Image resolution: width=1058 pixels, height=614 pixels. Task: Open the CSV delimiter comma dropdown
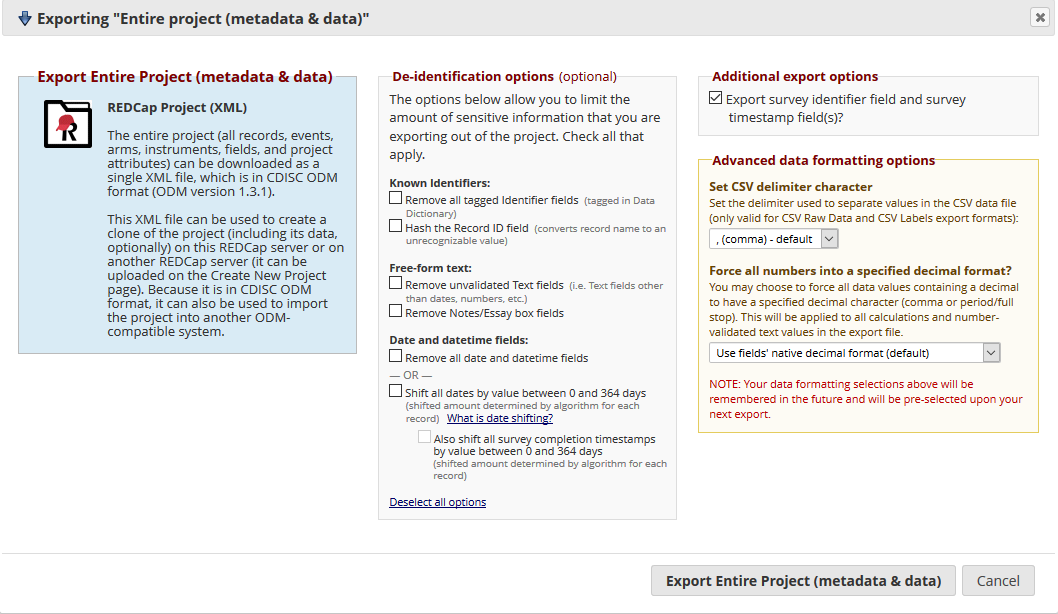[x=774, y=239]
